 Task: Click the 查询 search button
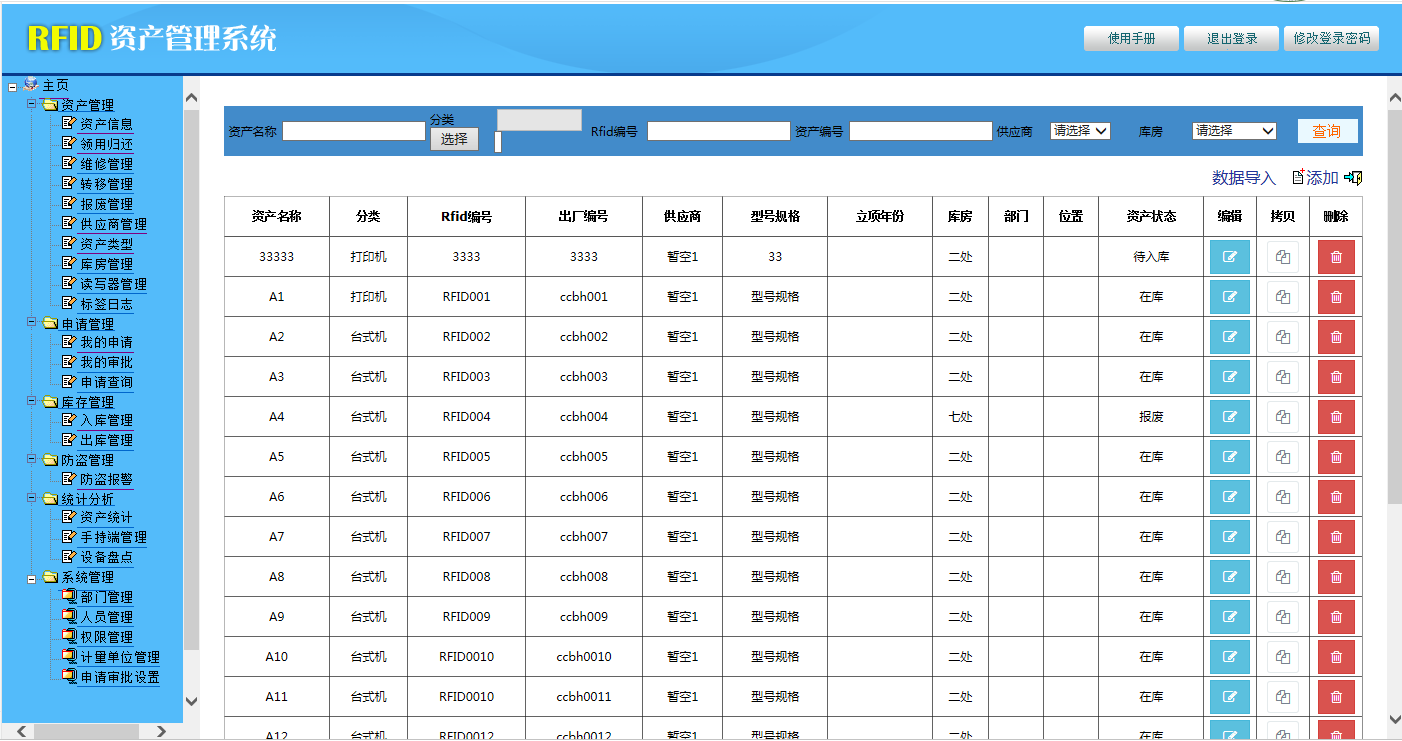1327,131
